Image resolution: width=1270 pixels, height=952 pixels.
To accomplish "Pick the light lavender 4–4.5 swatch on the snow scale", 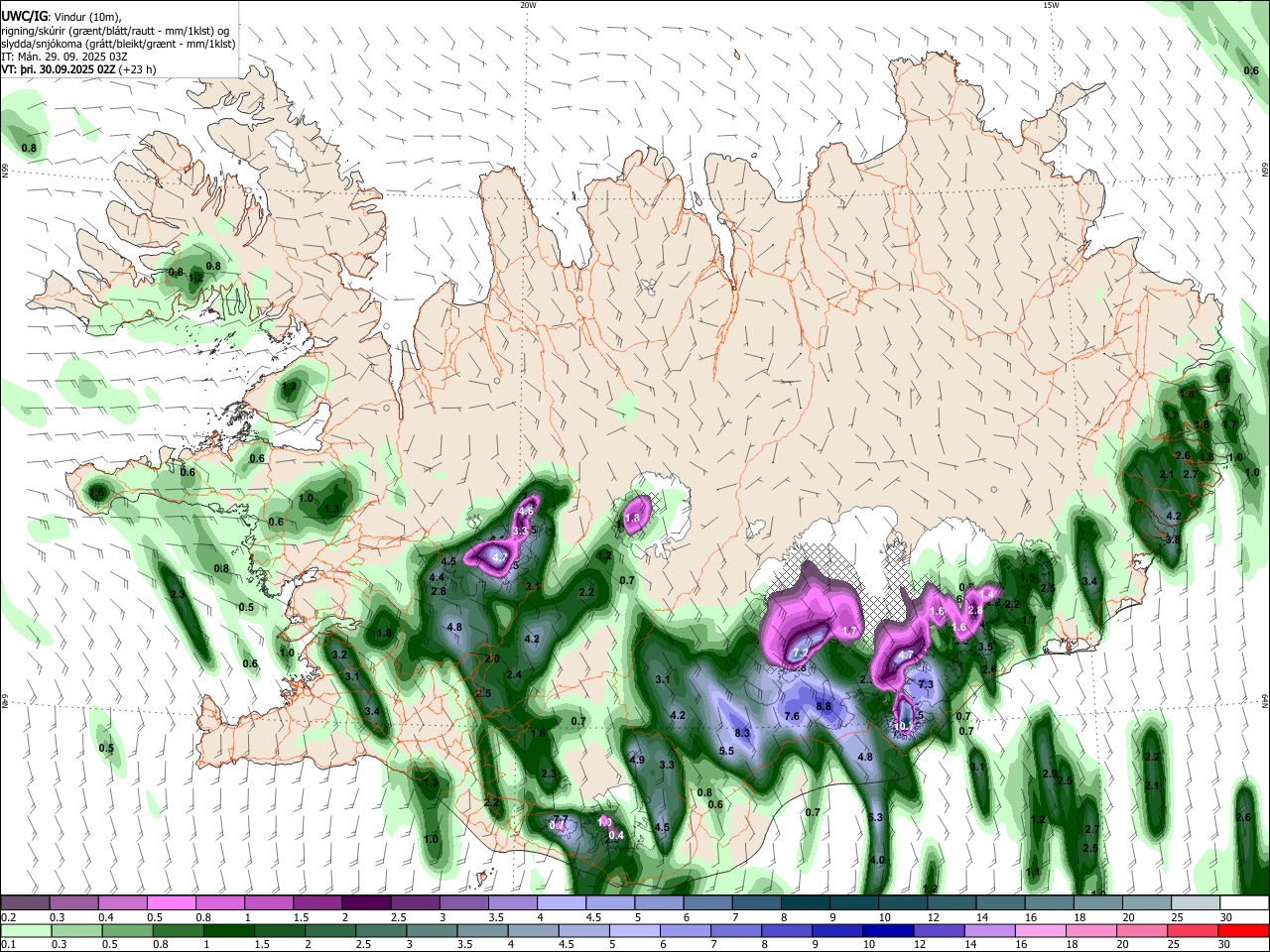I will coord(562,903).
